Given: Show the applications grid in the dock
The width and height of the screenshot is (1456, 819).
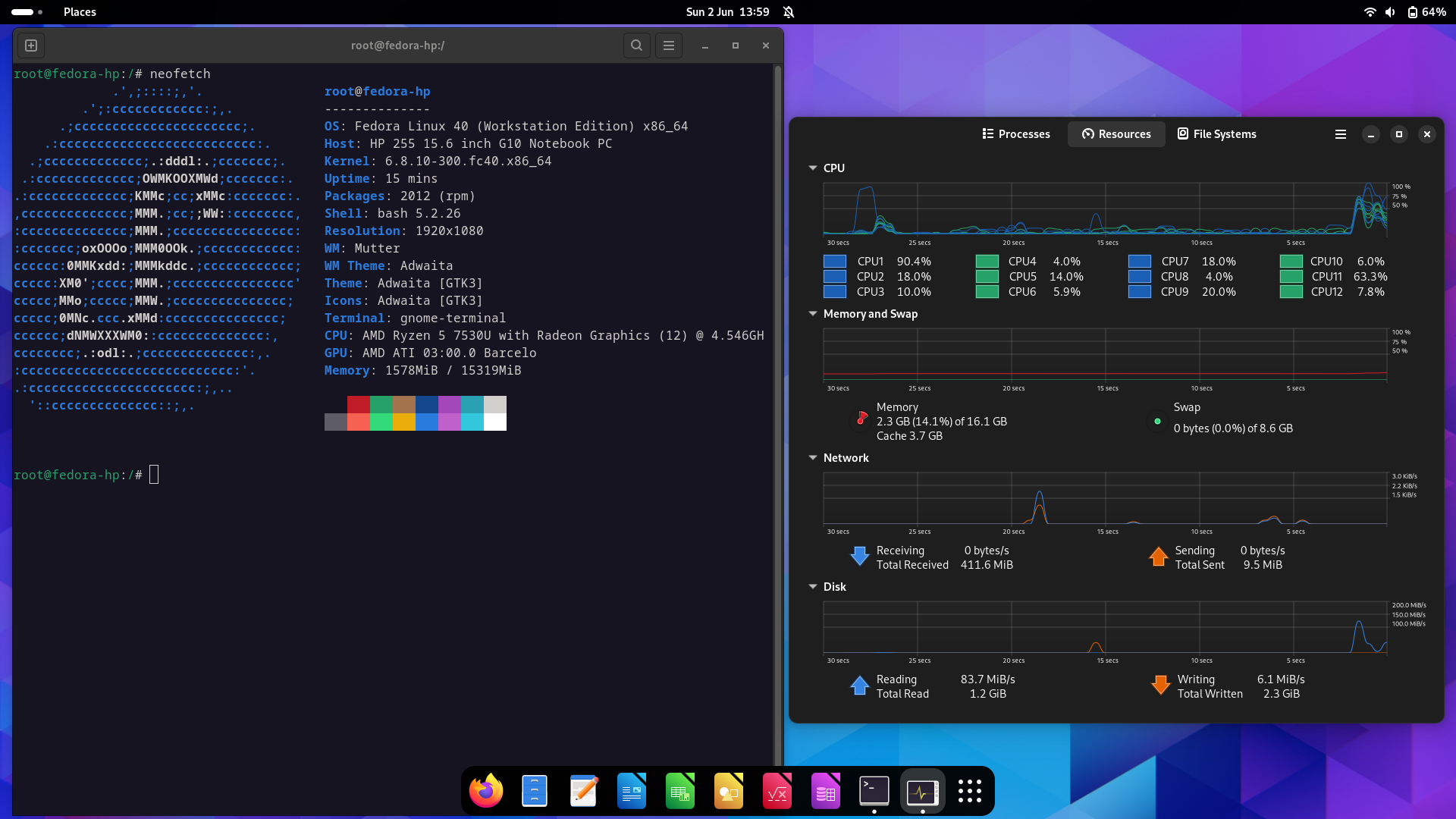Looking at the screenshot, I should [x=970, y=792].
